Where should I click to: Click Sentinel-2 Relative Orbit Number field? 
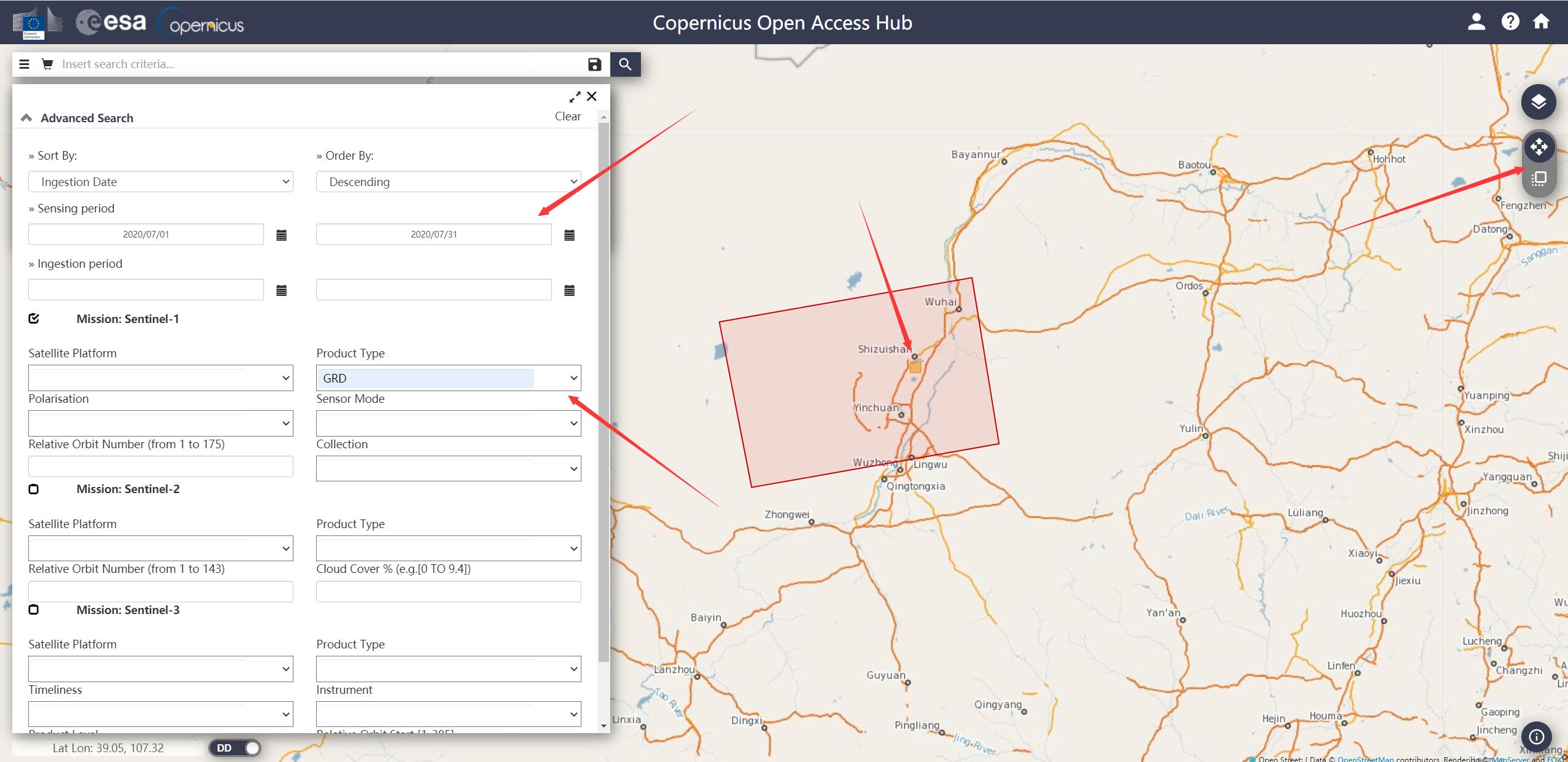(x=161, y=591)
